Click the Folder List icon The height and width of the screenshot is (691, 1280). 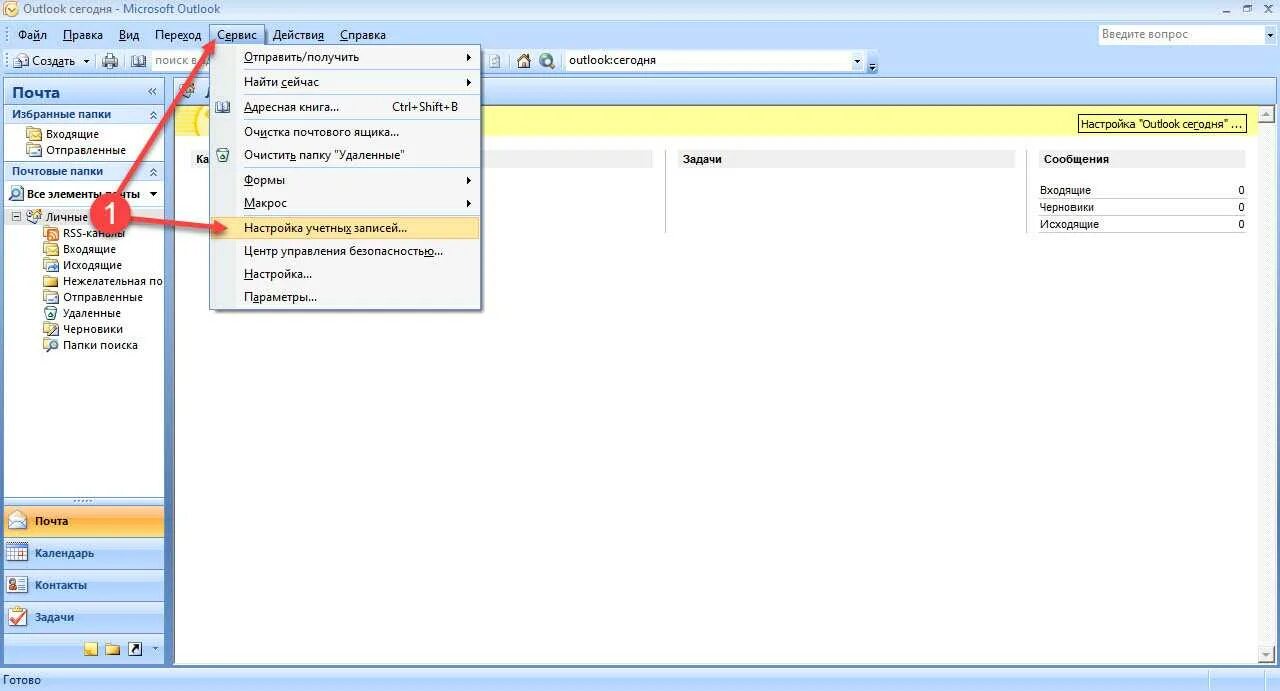(x=112, y=649)
